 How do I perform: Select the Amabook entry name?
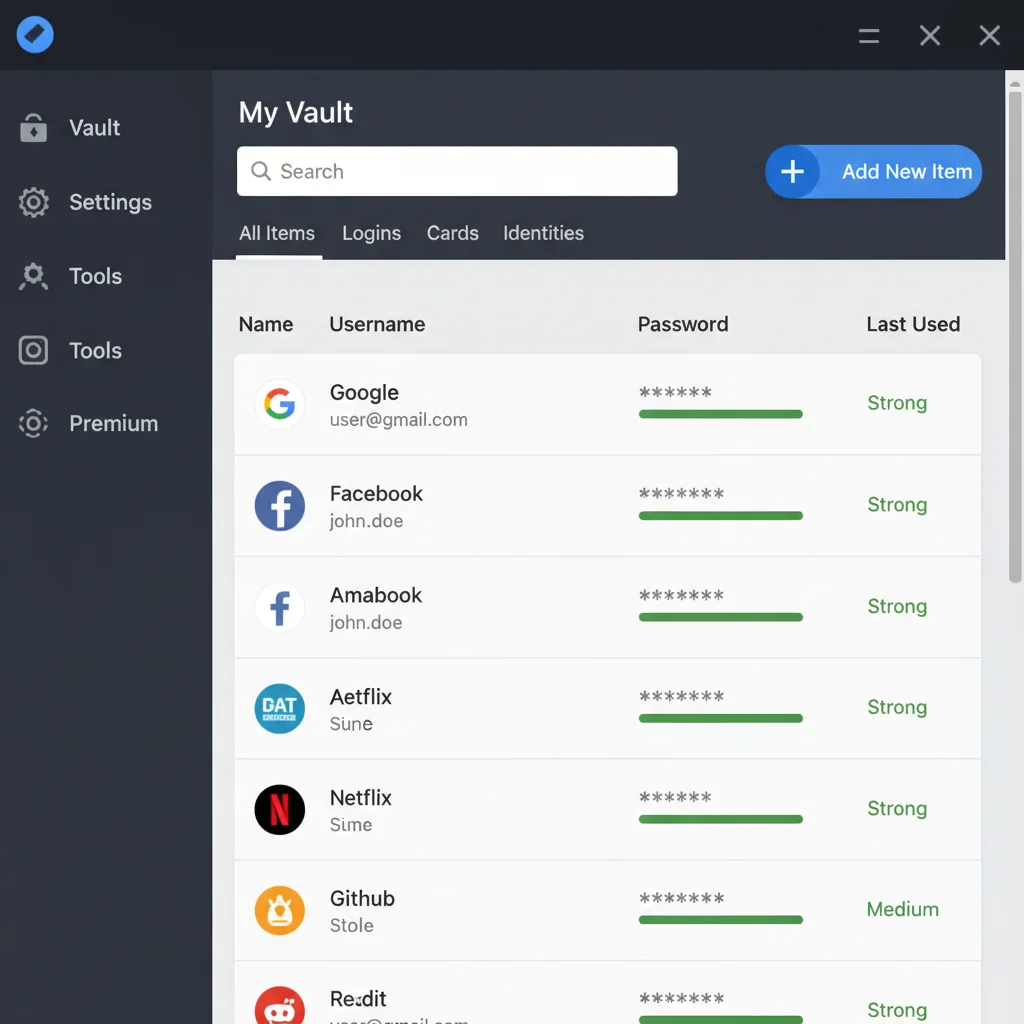376,595
